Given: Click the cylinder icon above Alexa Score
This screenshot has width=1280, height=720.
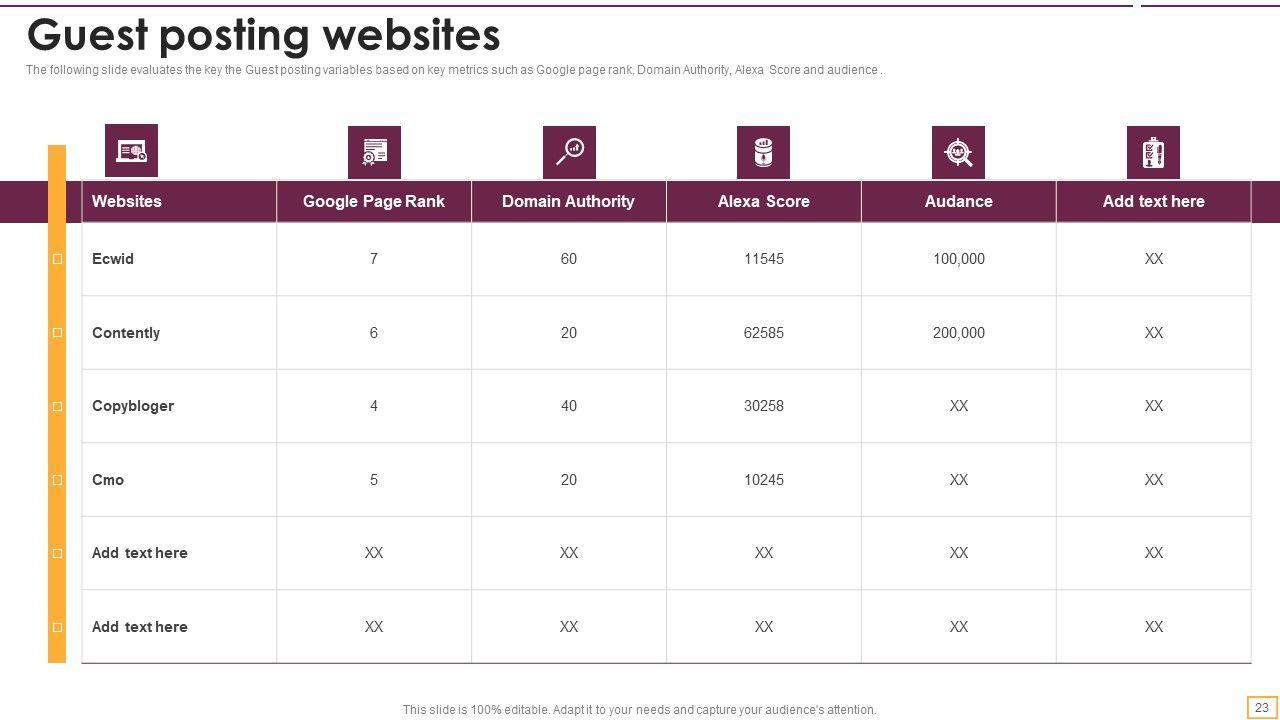Looking at the screenshot, I should click(x=763, y=152).
